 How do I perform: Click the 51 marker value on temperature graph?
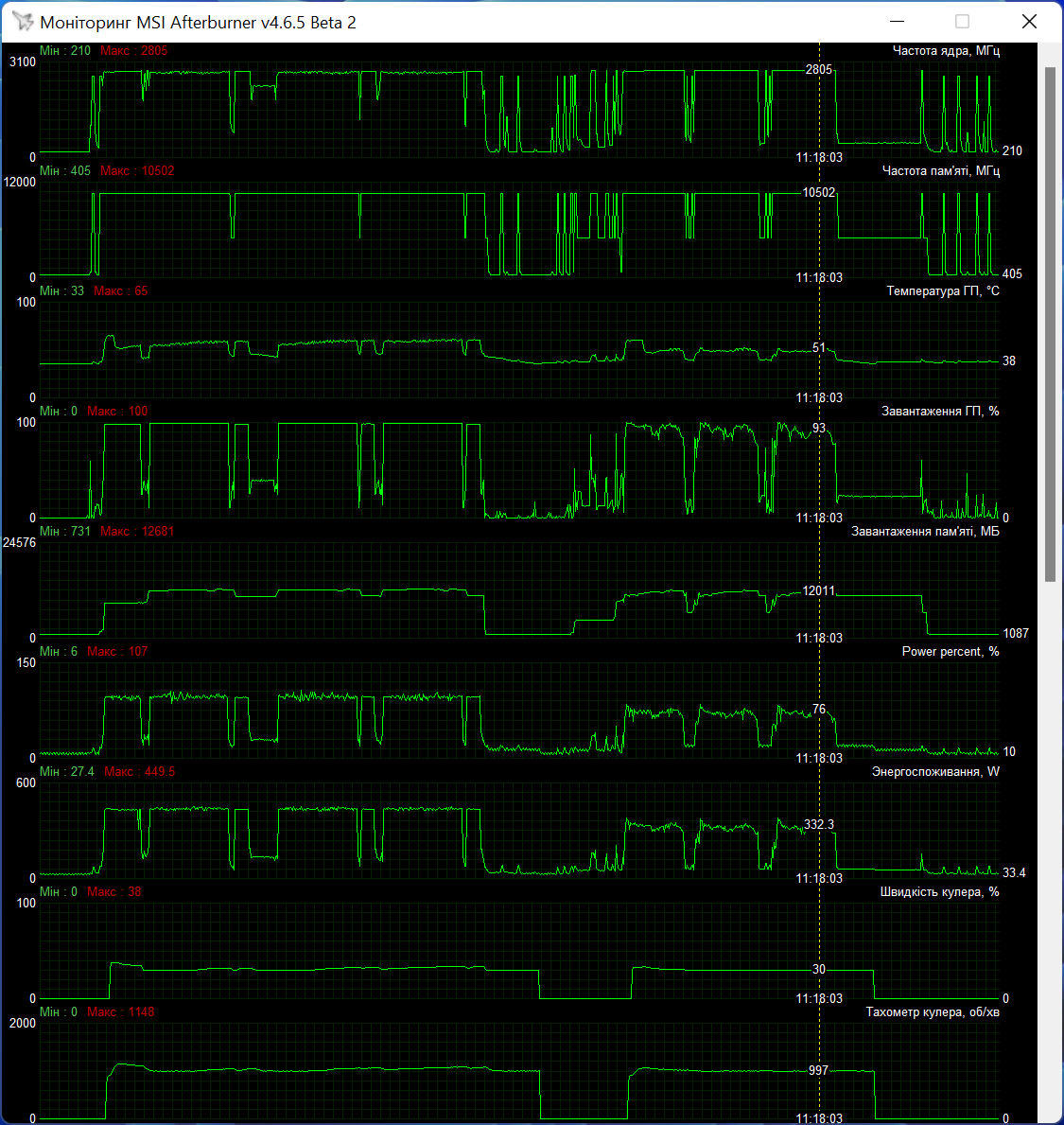[x=819, y=348]
